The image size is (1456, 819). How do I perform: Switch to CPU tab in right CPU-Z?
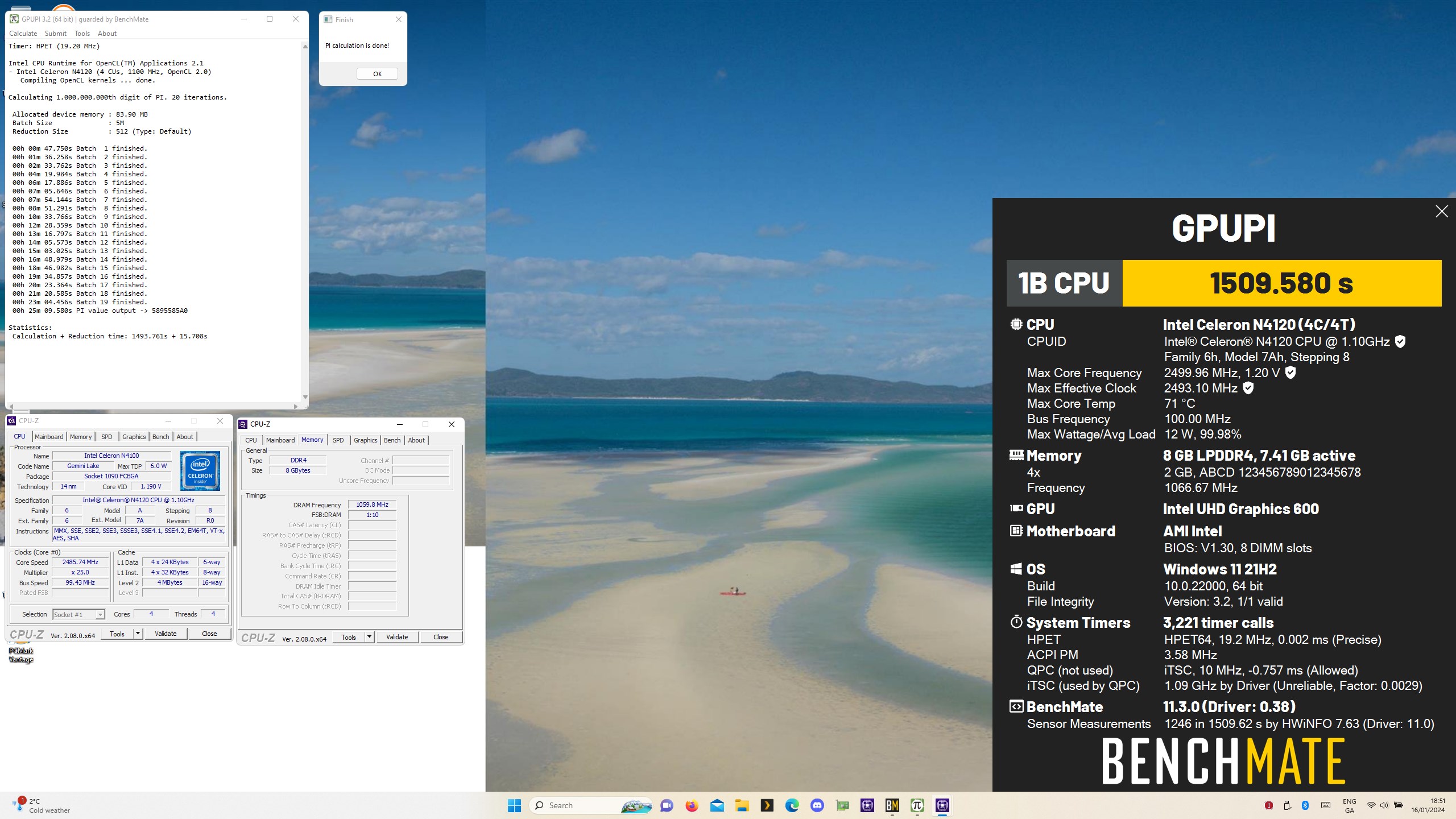[x=251, y=440]
